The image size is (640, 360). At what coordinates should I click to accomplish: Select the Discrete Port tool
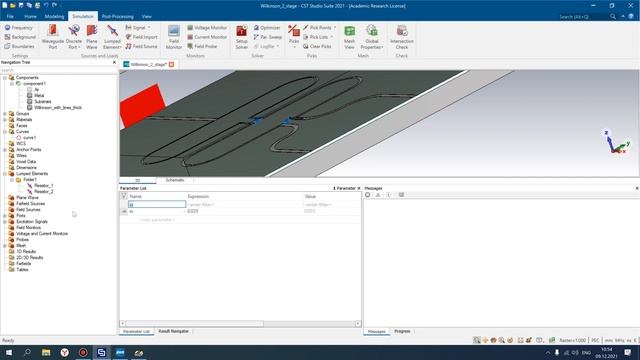(x=73, y=37)
